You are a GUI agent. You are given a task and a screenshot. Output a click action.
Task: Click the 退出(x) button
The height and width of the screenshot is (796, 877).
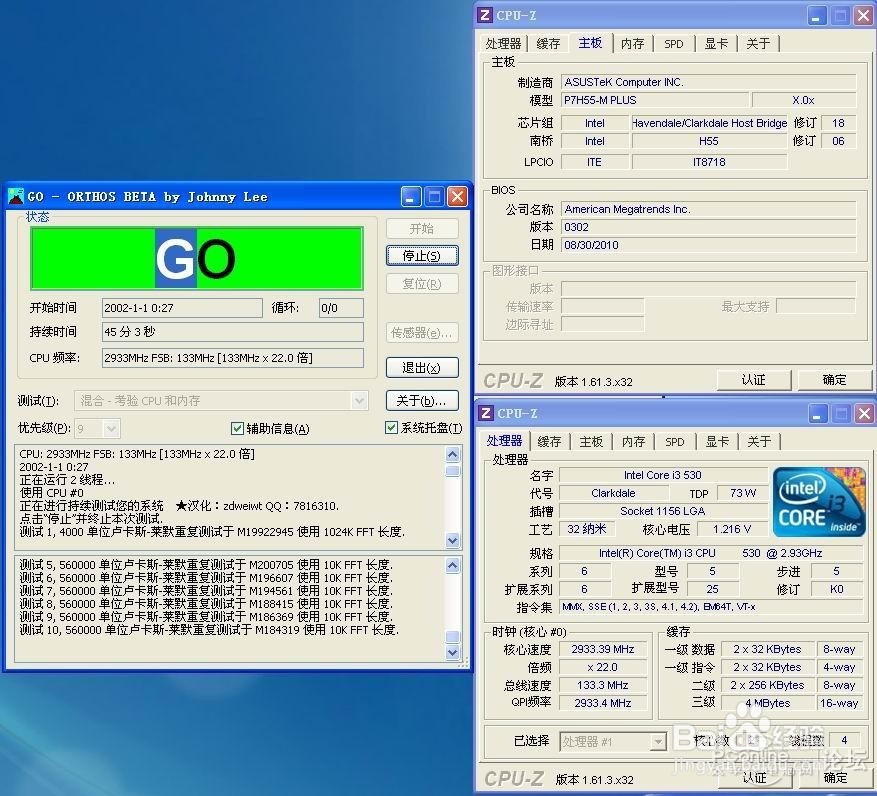pyautogui.click(x=422, y=368)
